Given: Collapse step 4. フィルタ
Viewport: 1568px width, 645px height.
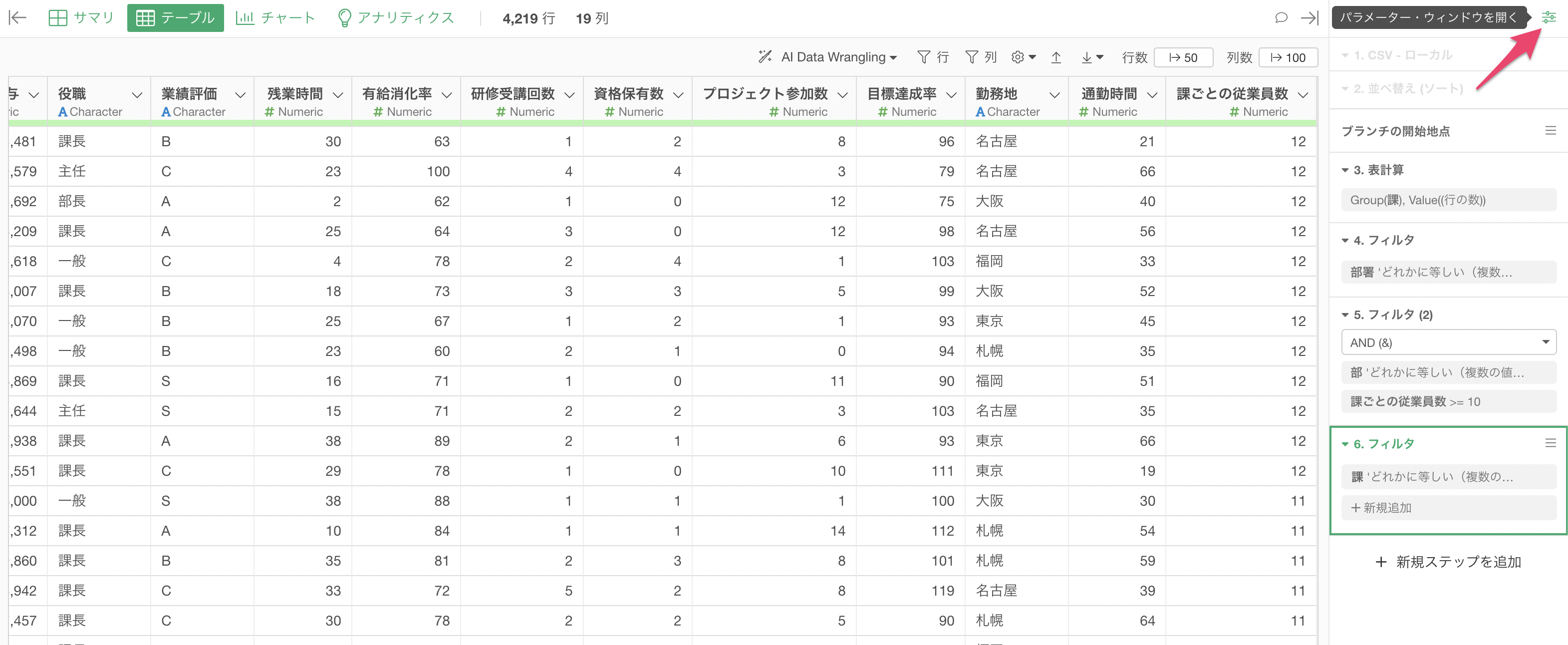Looking at the screenshot, I should pyautogui.click(x=1344, y=241).
